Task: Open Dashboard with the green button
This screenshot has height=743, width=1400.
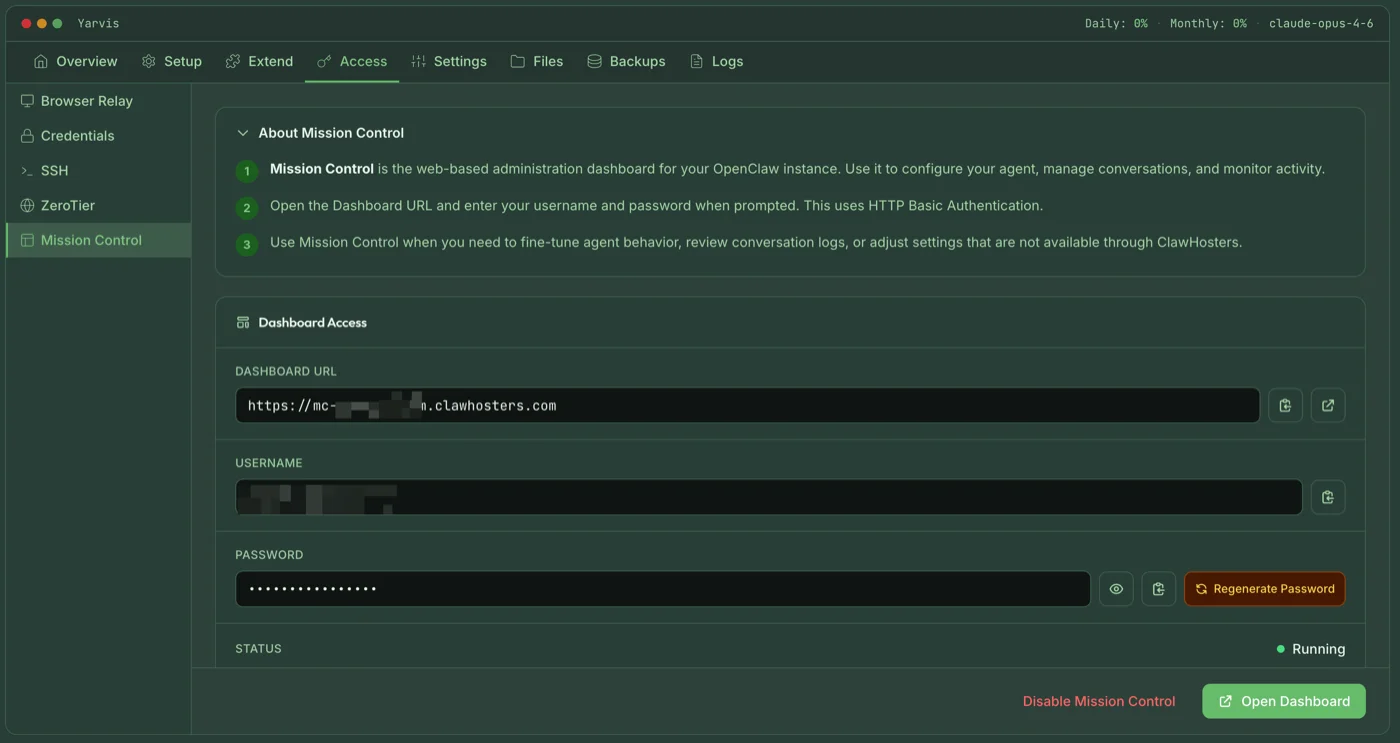Action: 1283,701
